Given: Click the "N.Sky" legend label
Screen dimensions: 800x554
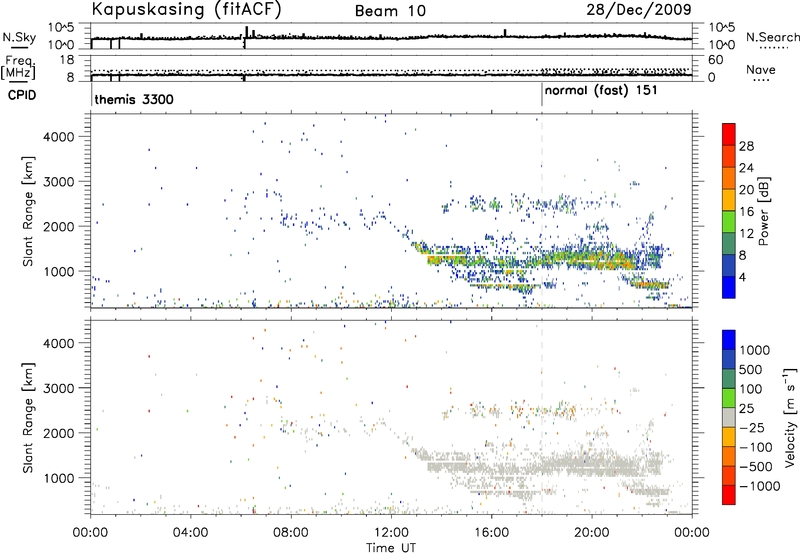Looking at the screenshot, I should 19,37.
